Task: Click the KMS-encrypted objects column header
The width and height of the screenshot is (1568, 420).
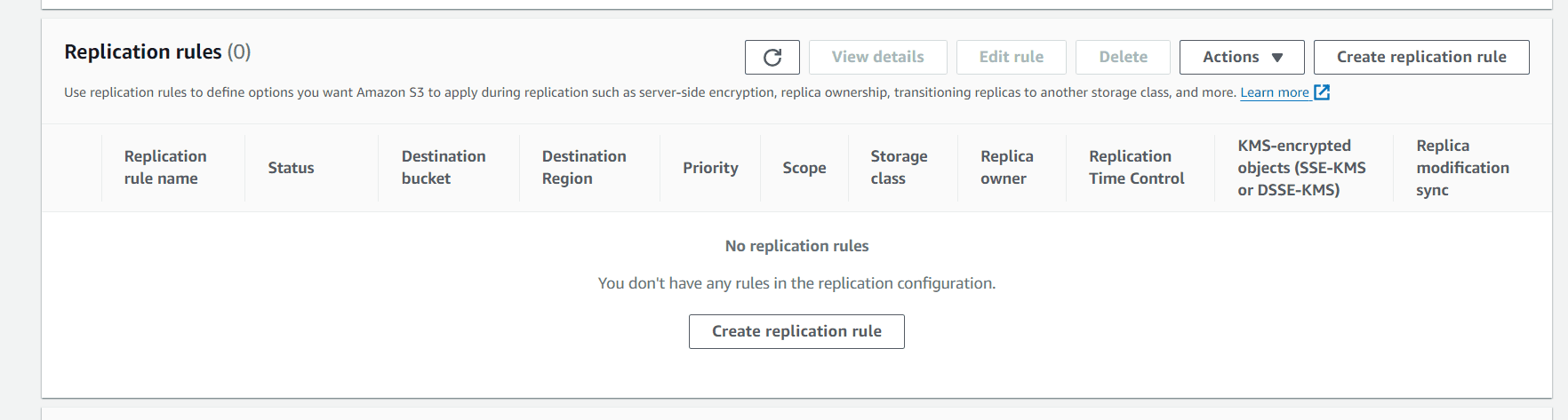Action: point(1301,168)
